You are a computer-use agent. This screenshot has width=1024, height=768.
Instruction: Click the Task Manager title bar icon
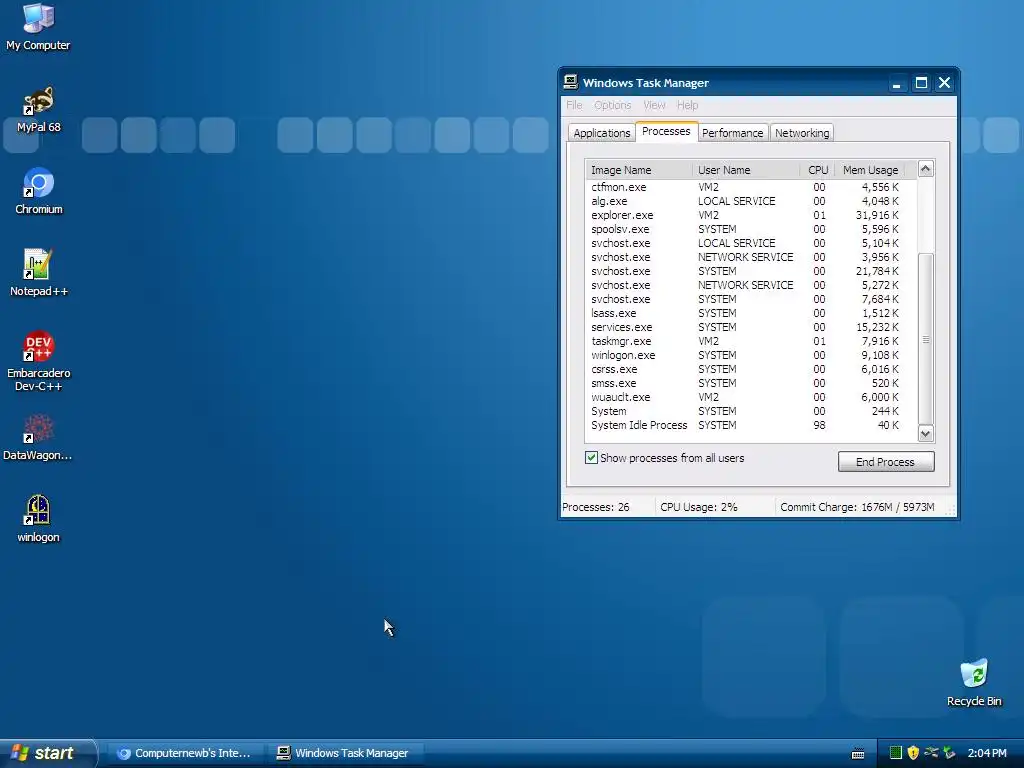[x=571, y=82]
